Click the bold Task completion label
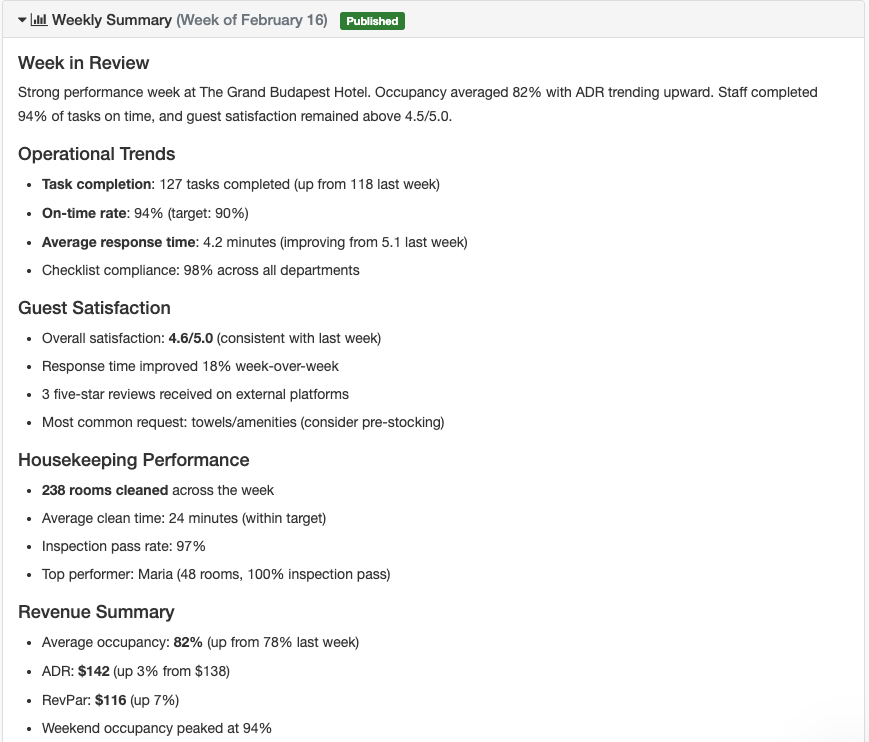Viewport: 869px width, 742px height. click(97, 184)
